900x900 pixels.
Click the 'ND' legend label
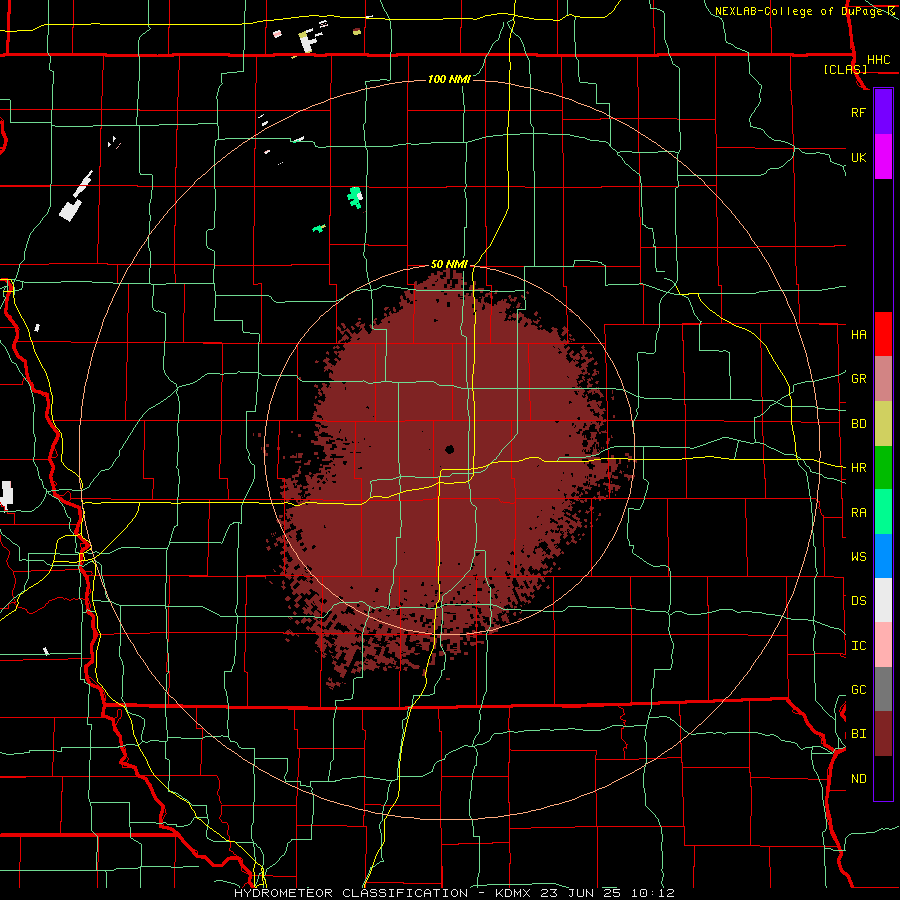[x=859, y=779]
